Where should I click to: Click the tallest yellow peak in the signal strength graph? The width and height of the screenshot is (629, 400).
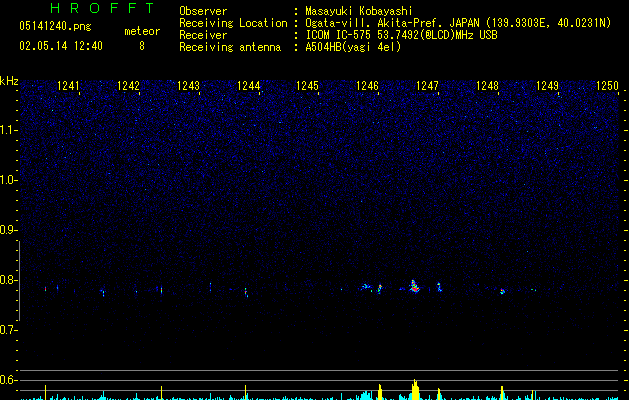point(415,389)
